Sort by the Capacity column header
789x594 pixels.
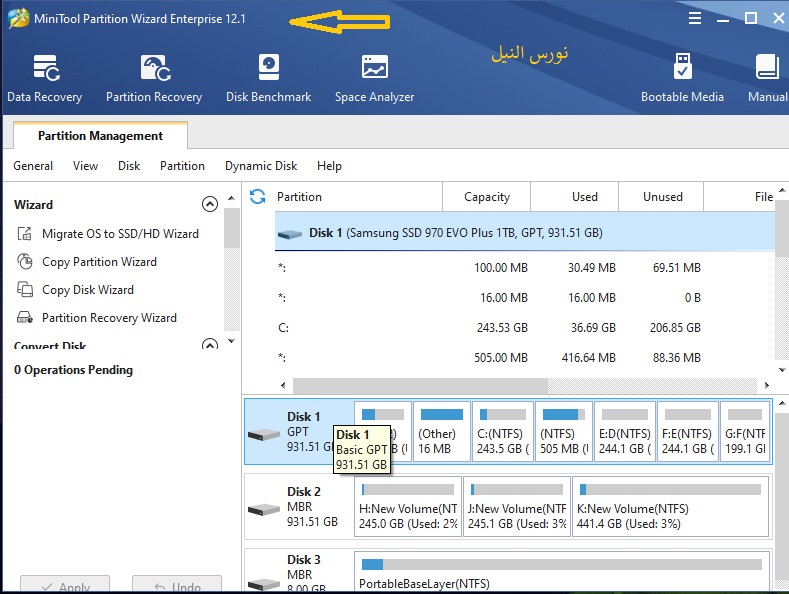tap(487, 197)
